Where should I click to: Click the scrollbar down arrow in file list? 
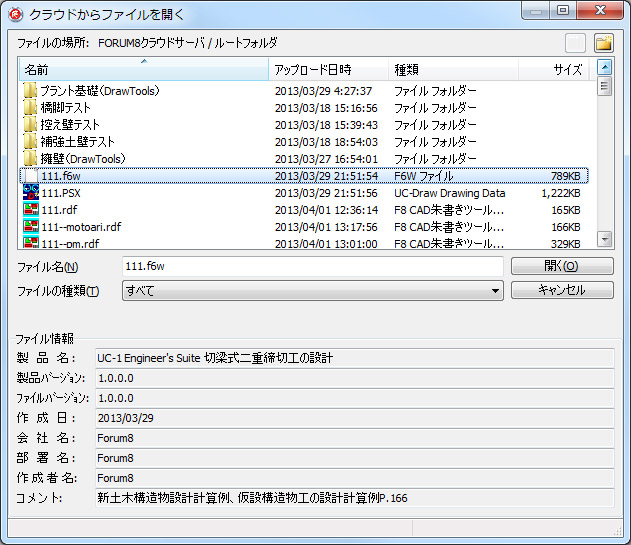click(604, 239)
